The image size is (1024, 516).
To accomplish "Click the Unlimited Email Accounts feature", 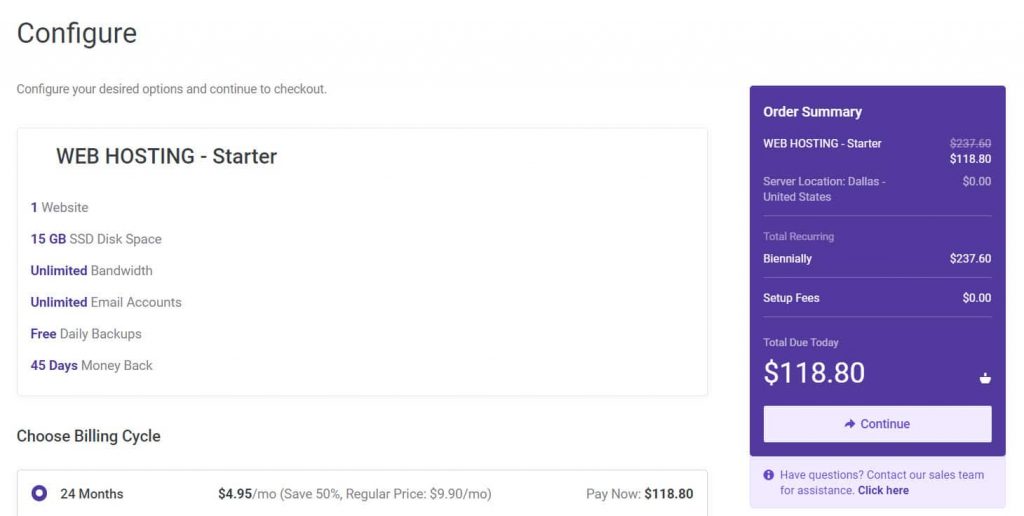I will coord(106,302).
